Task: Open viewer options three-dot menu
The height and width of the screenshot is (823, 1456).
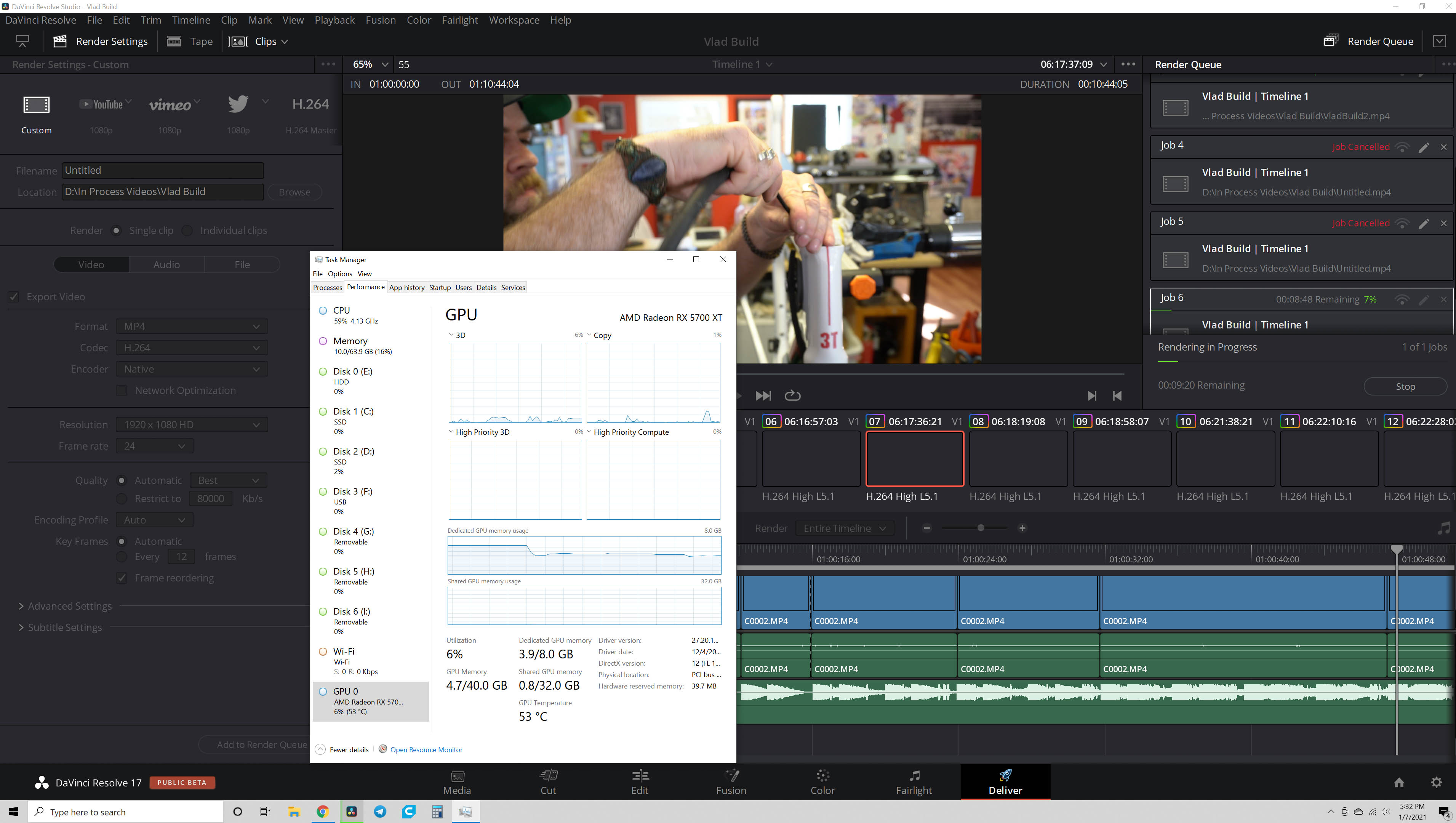Action: tap(1128, 64)
